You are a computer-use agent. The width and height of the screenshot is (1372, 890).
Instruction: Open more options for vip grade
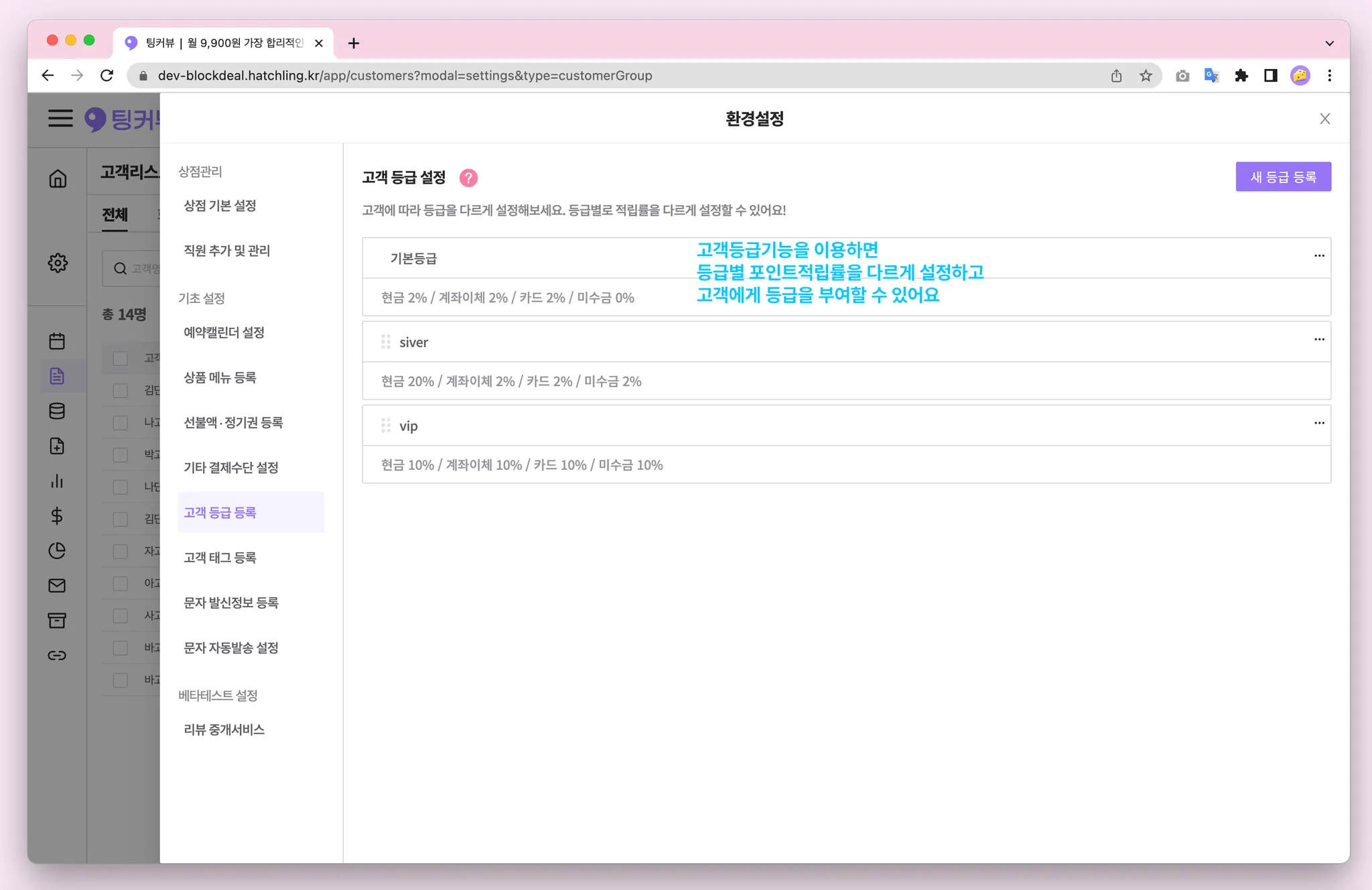[1318, 424]
